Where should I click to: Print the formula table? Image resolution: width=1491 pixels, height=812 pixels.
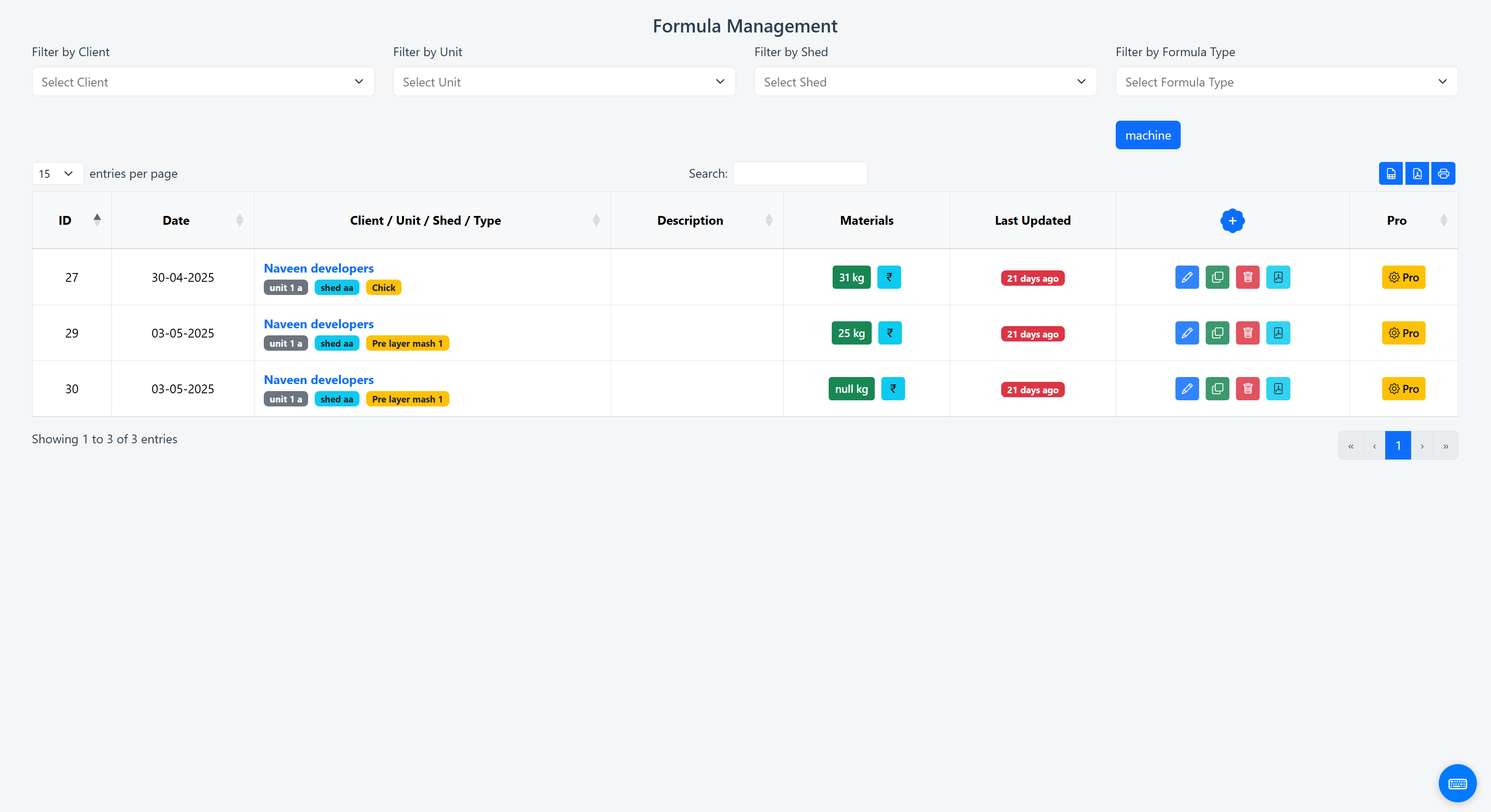coord(1443,173)
